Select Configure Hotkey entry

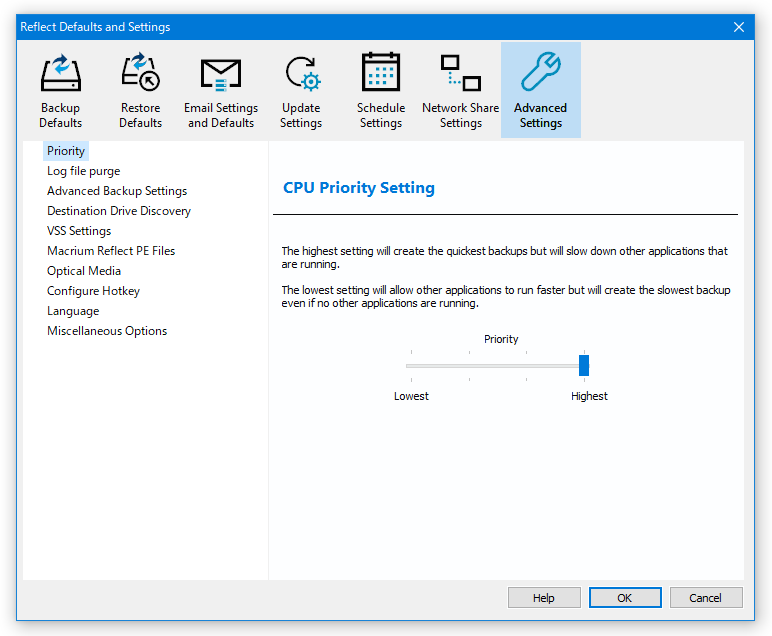pyautogui.click(x=94, y=291)
